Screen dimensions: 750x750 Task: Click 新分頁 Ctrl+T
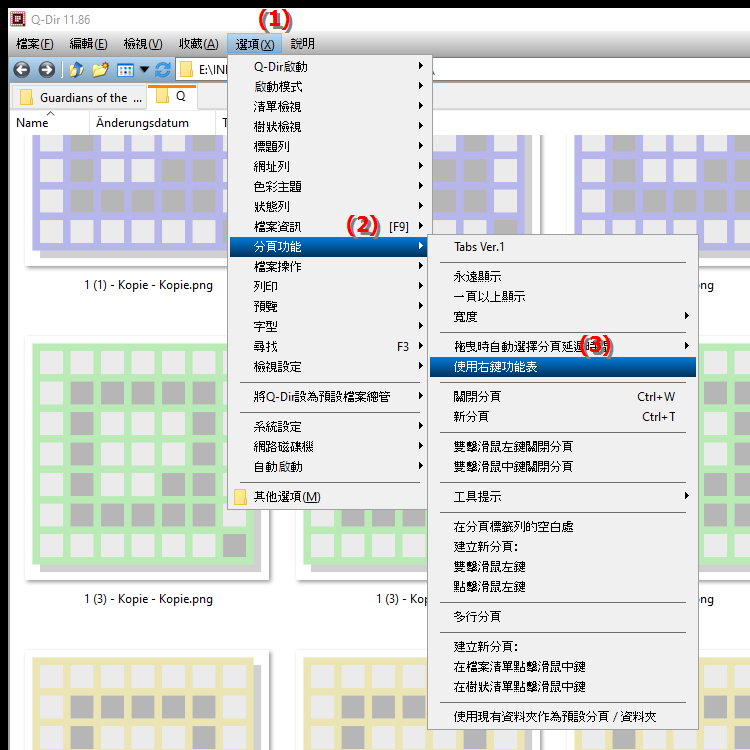coord(563,417)
